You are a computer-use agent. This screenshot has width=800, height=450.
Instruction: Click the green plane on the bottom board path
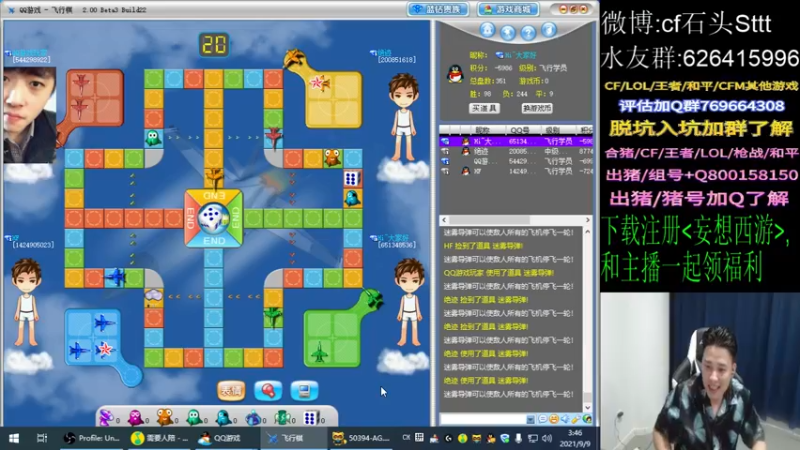pyautogui.click(x=273, y=316)
